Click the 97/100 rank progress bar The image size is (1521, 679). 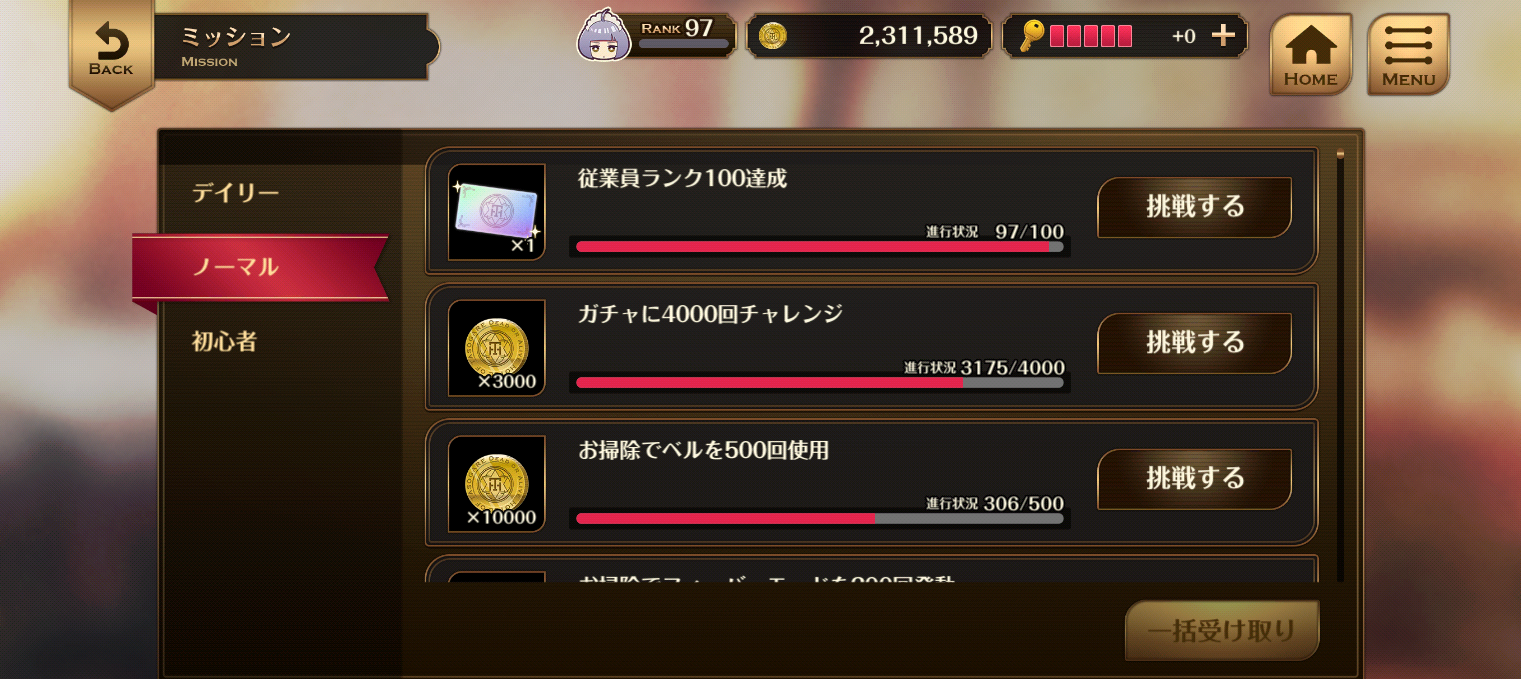(820, 246)
